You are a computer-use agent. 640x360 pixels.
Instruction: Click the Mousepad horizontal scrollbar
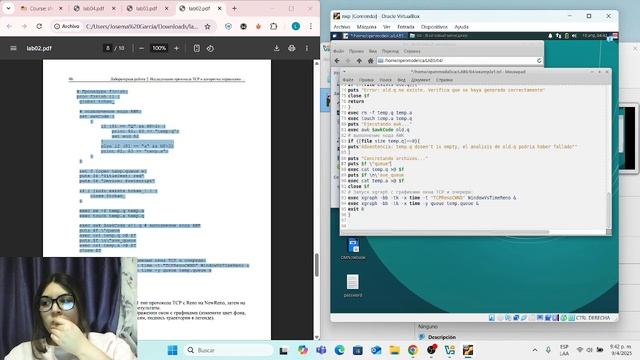[445, 232]
